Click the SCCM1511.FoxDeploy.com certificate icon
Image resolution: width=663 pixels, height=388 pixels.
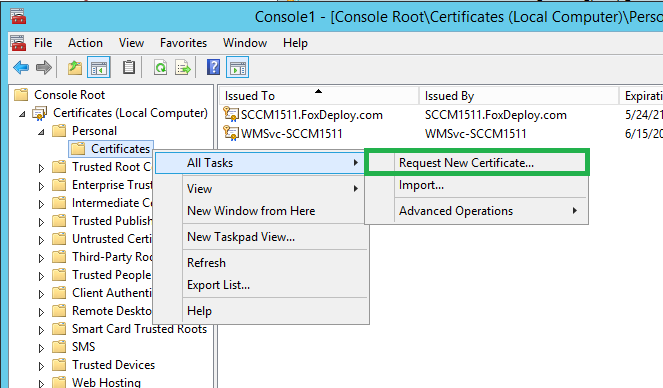click(231, 115)
